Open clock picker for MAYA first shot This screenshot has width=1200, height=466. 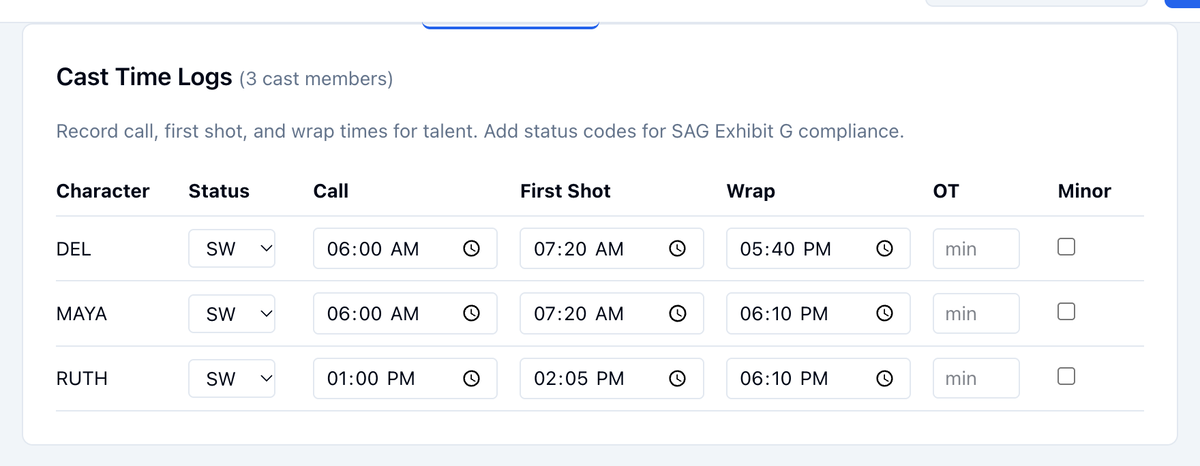677,314
